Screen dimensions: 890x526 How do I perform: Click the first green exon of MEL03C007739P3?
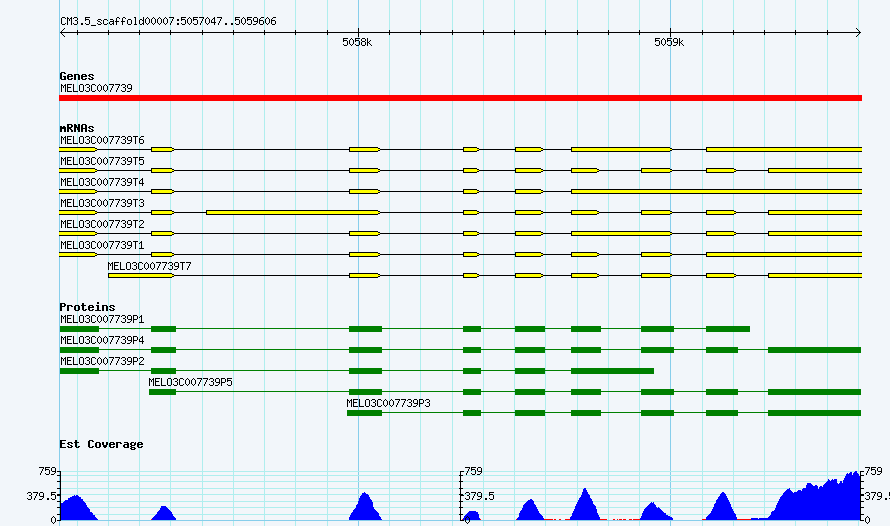364,413
